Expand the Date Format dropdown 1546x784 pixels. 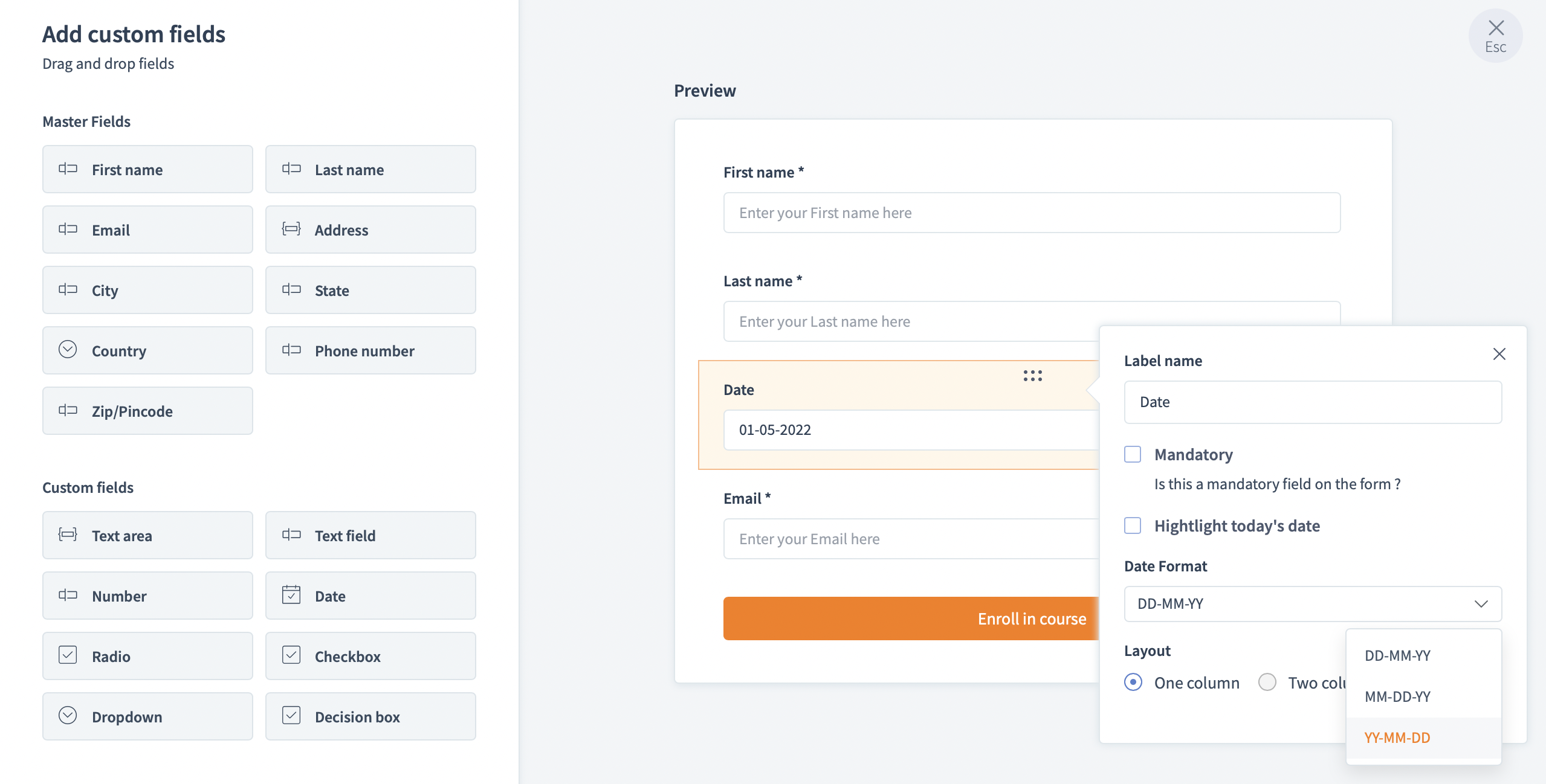click(x=1313, y=604)
